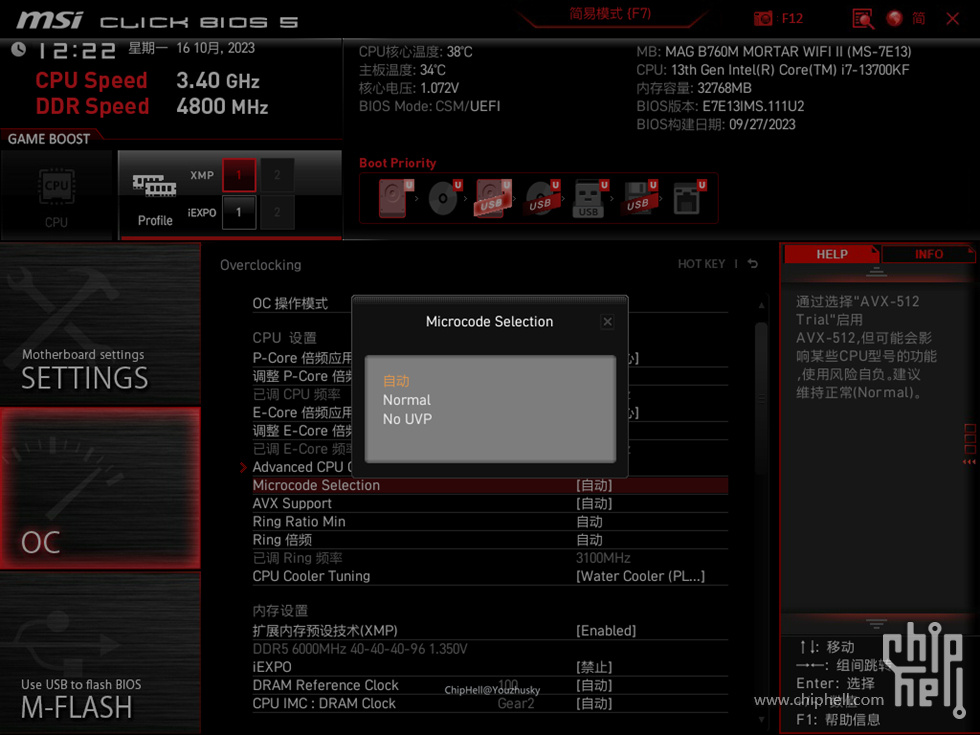Enable iEXPO profile 2

[277, 212]
